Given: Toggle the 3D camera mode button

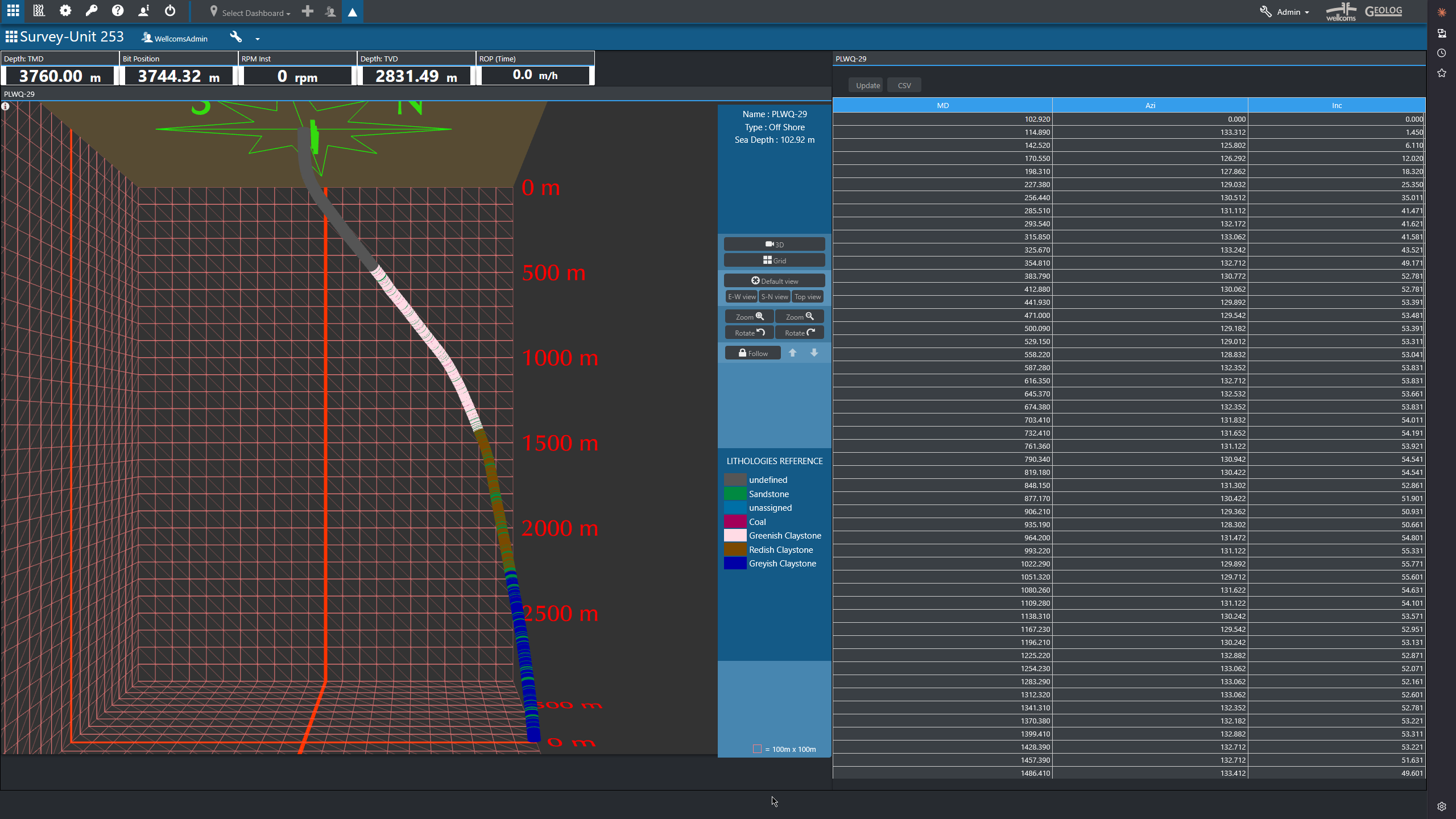Looking at the screenshot, I should click(x=774, y=244).
